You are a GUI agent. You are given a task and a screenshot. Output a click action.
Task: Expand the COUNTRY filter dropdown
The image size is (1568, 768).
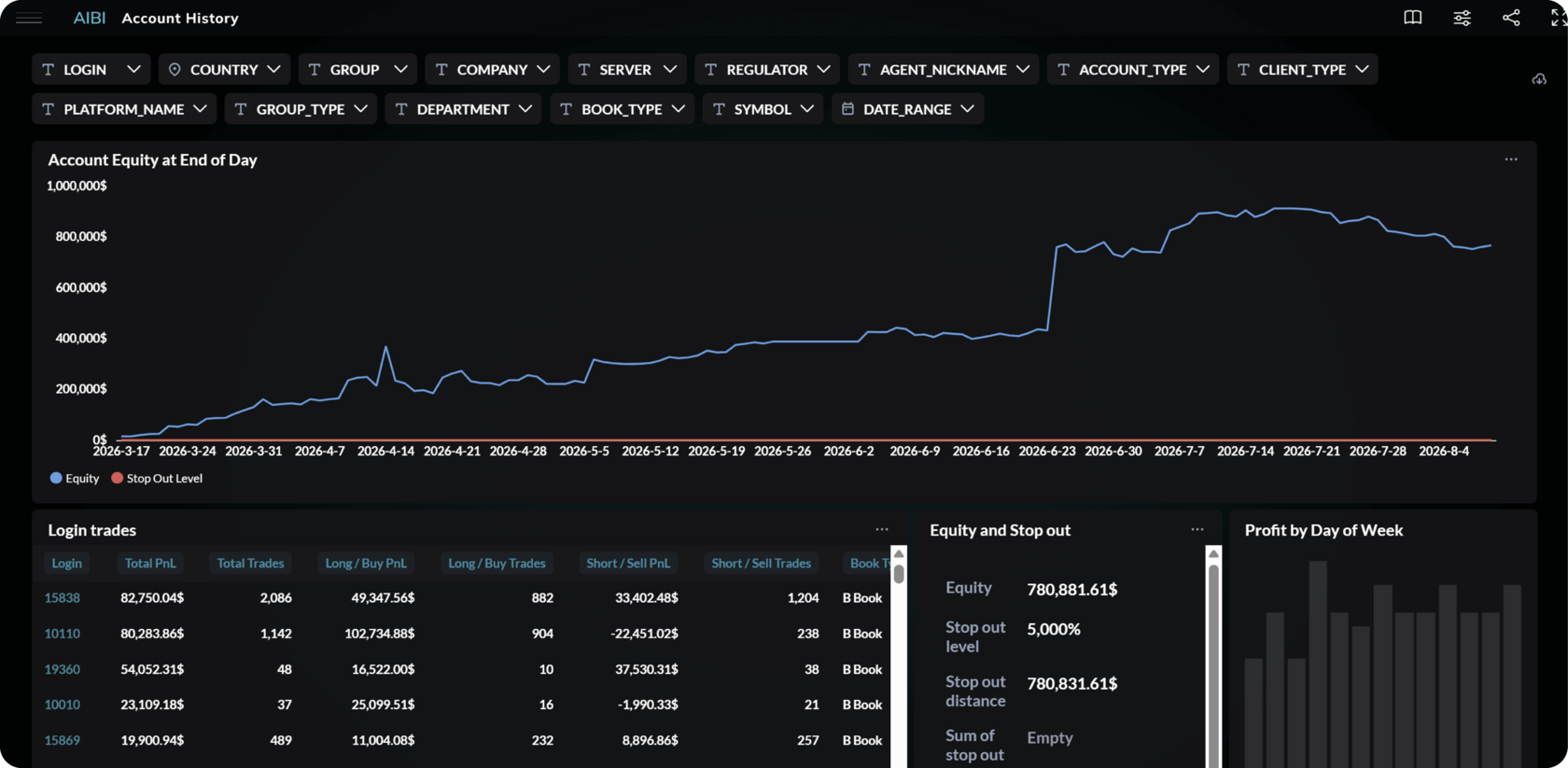click(224, 69)
